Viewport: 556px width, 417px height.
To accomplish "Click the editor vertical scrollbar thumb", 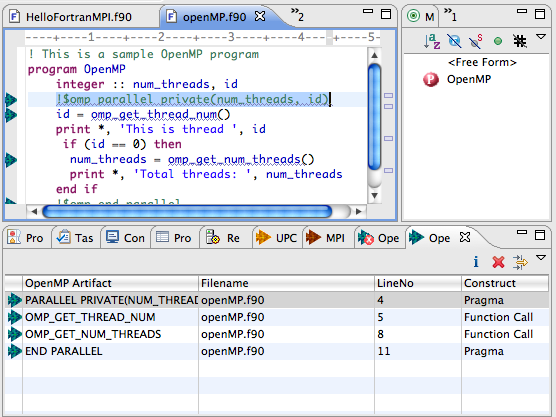I will 374,117.
